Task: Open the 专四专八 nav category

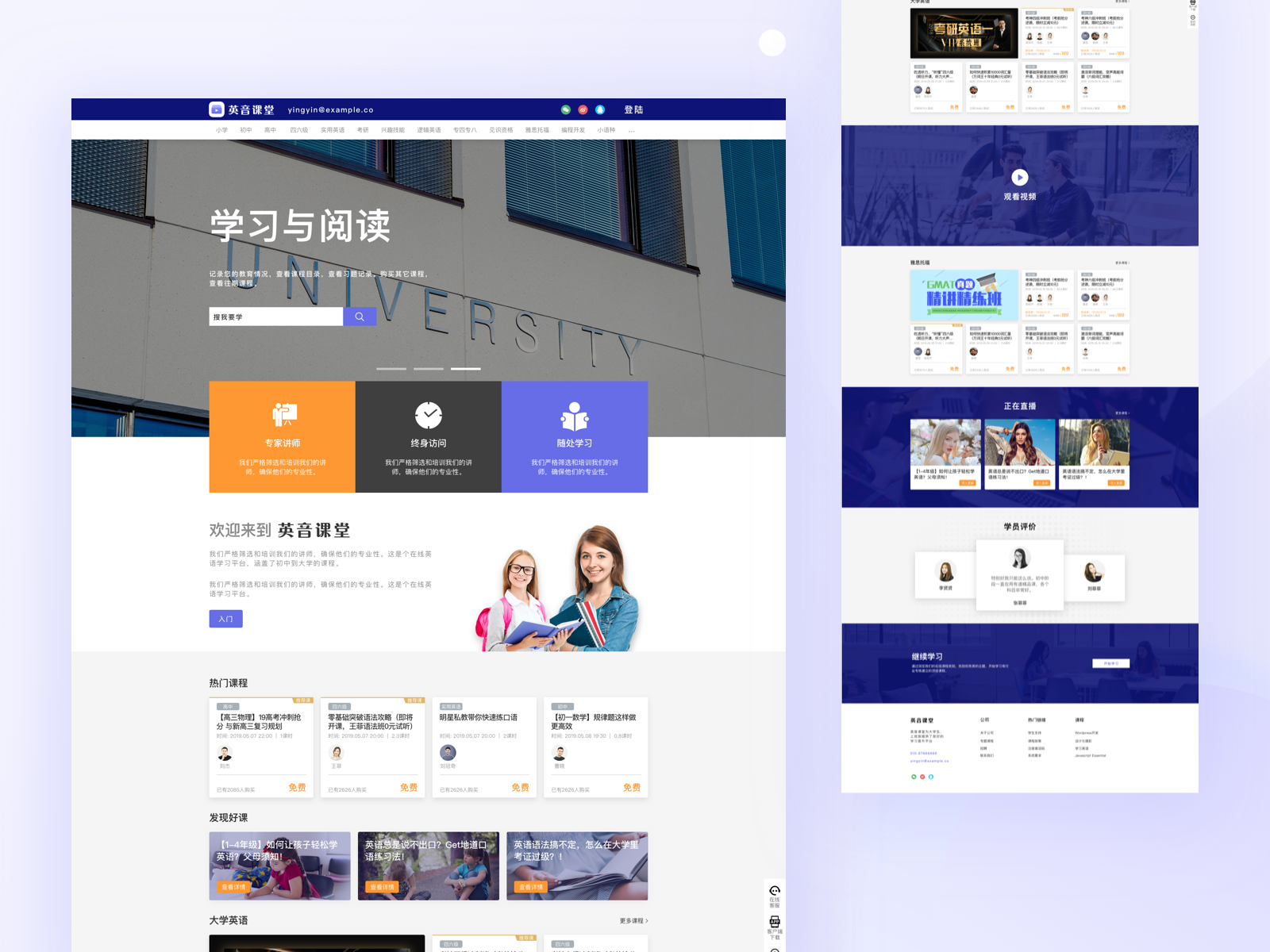Action: 465,130
